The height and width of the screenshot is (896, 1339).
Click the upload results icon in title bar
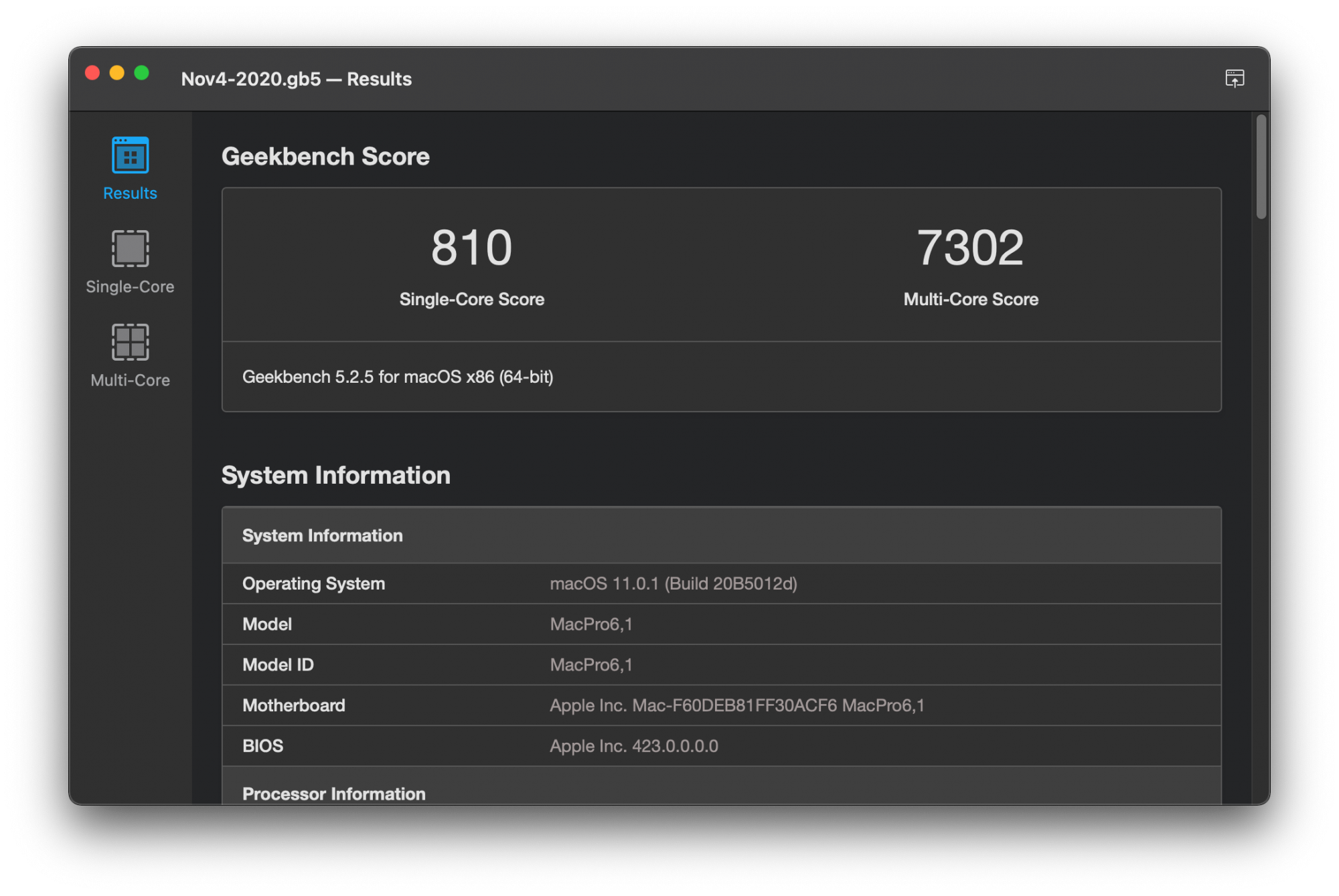(x=1234, y=78)
